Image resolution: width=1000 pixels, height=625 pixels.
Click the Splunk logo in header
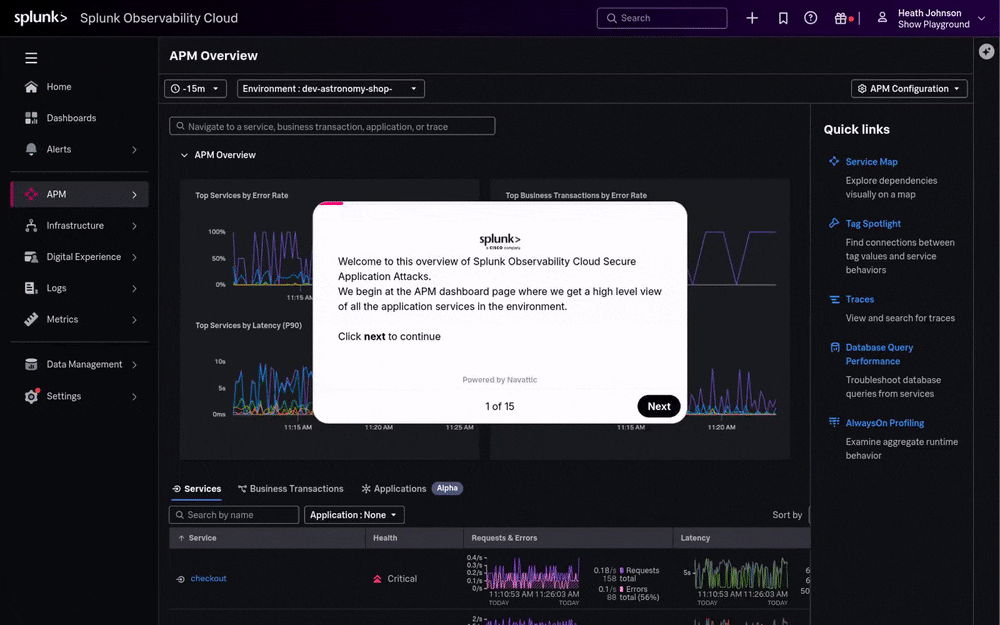pyautogui.click(x=40, y=18)
